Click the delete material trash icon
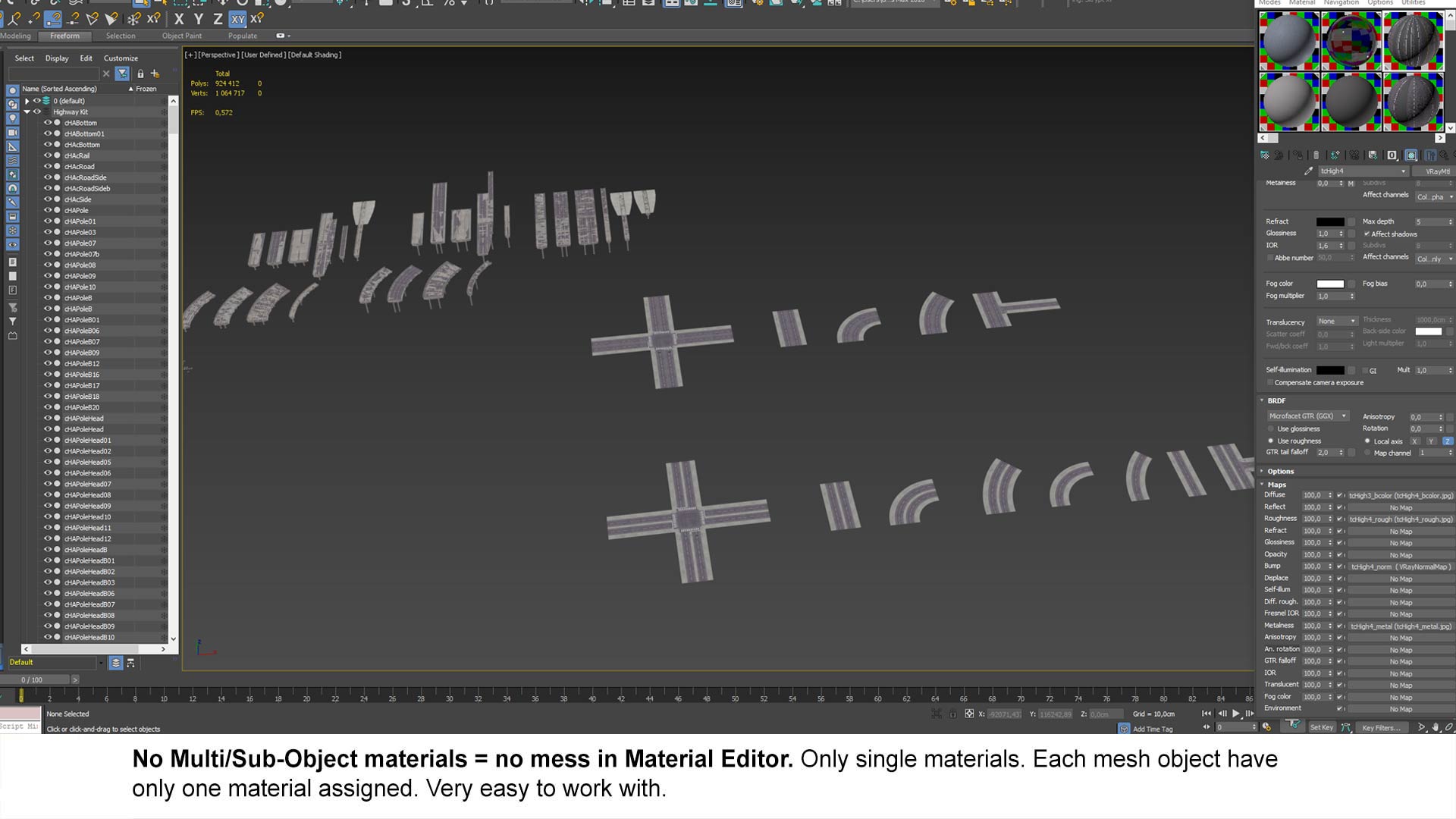Screen dimensions: 1456x819 1316,155
